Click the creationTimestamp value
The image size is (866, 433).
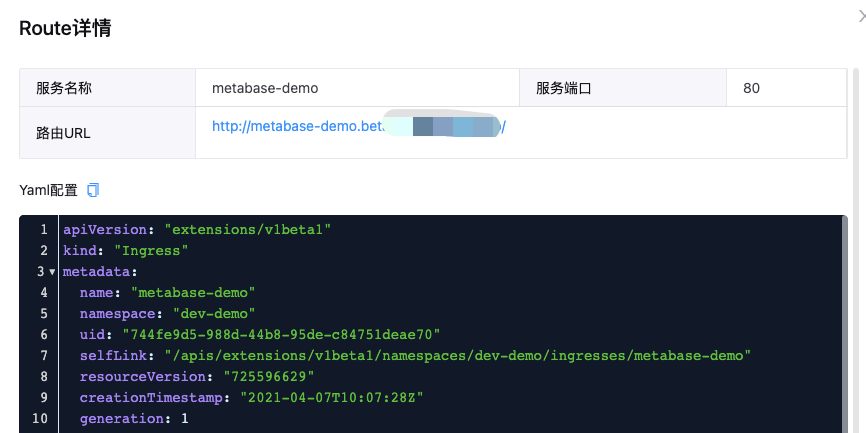(331, 398)
